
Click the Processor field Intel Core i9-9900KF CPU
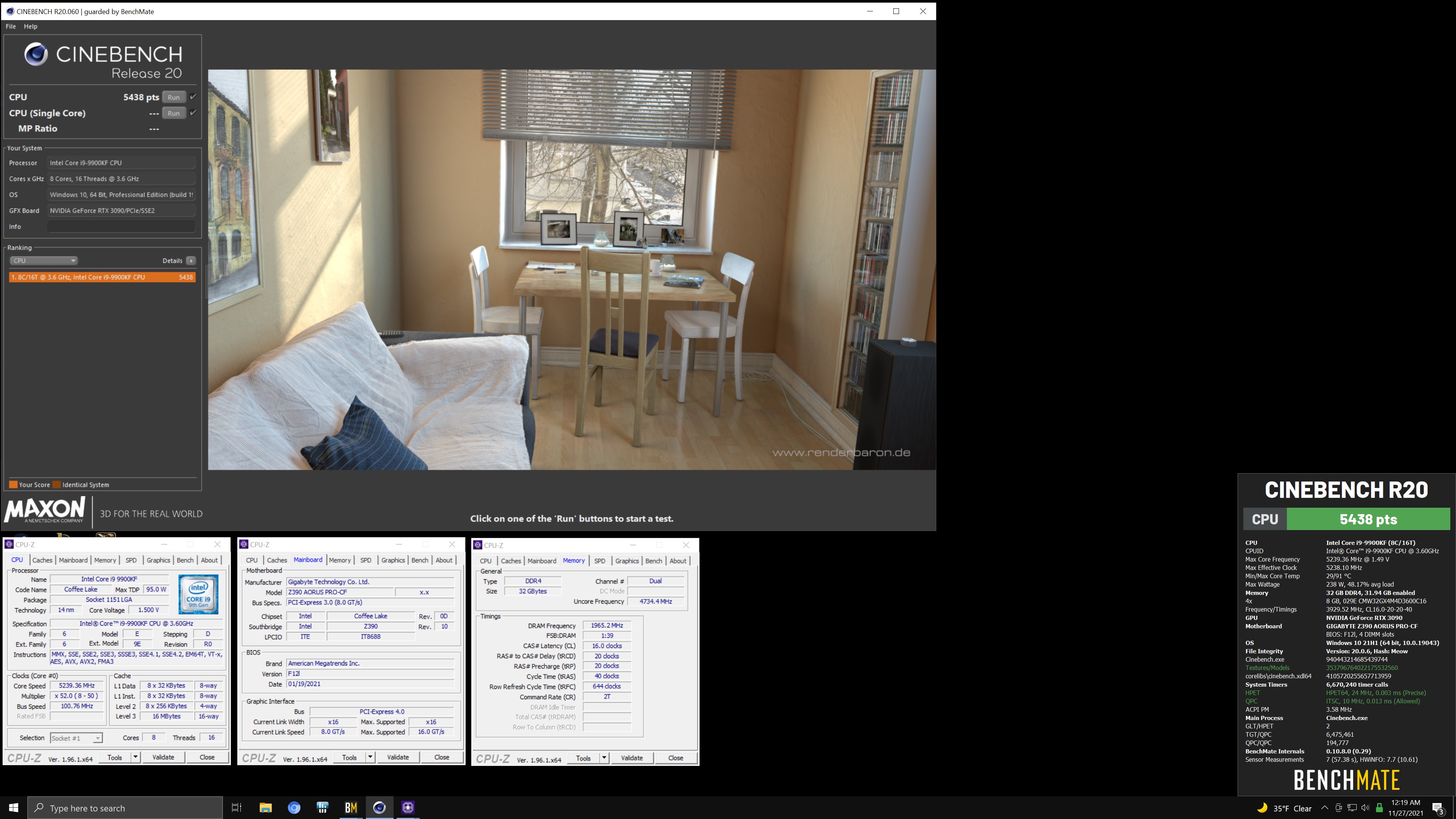click(121, 163)
